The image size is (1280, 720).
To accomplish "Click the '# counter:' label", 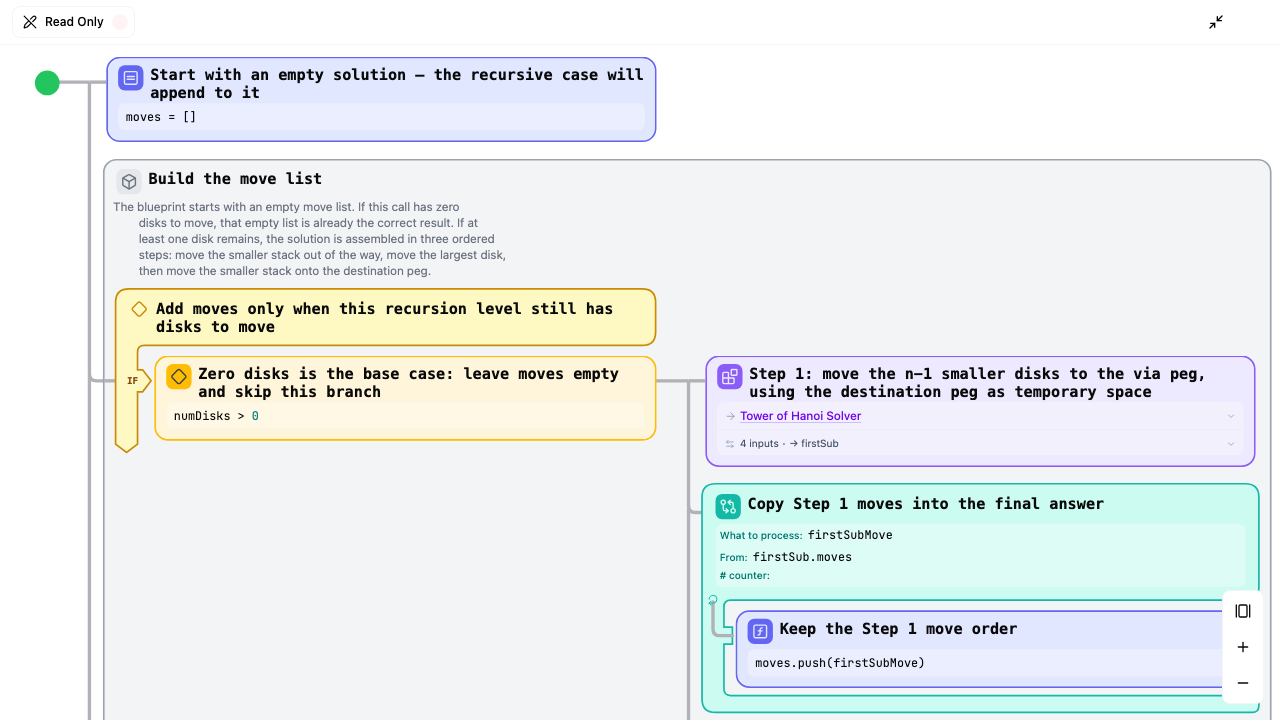I will (x=745, y=576).
